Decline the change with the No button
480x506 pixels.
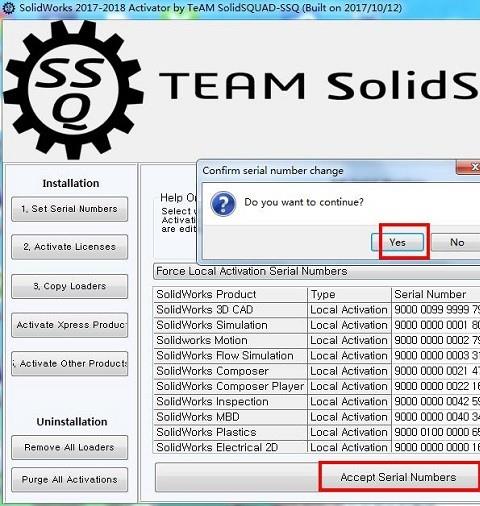(456, 242)
